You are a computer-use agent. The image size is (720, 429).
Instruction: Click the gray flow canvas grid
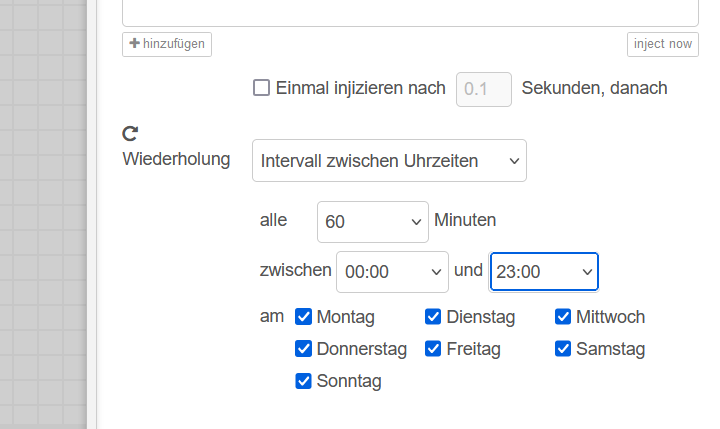click(x=44, y=214)
